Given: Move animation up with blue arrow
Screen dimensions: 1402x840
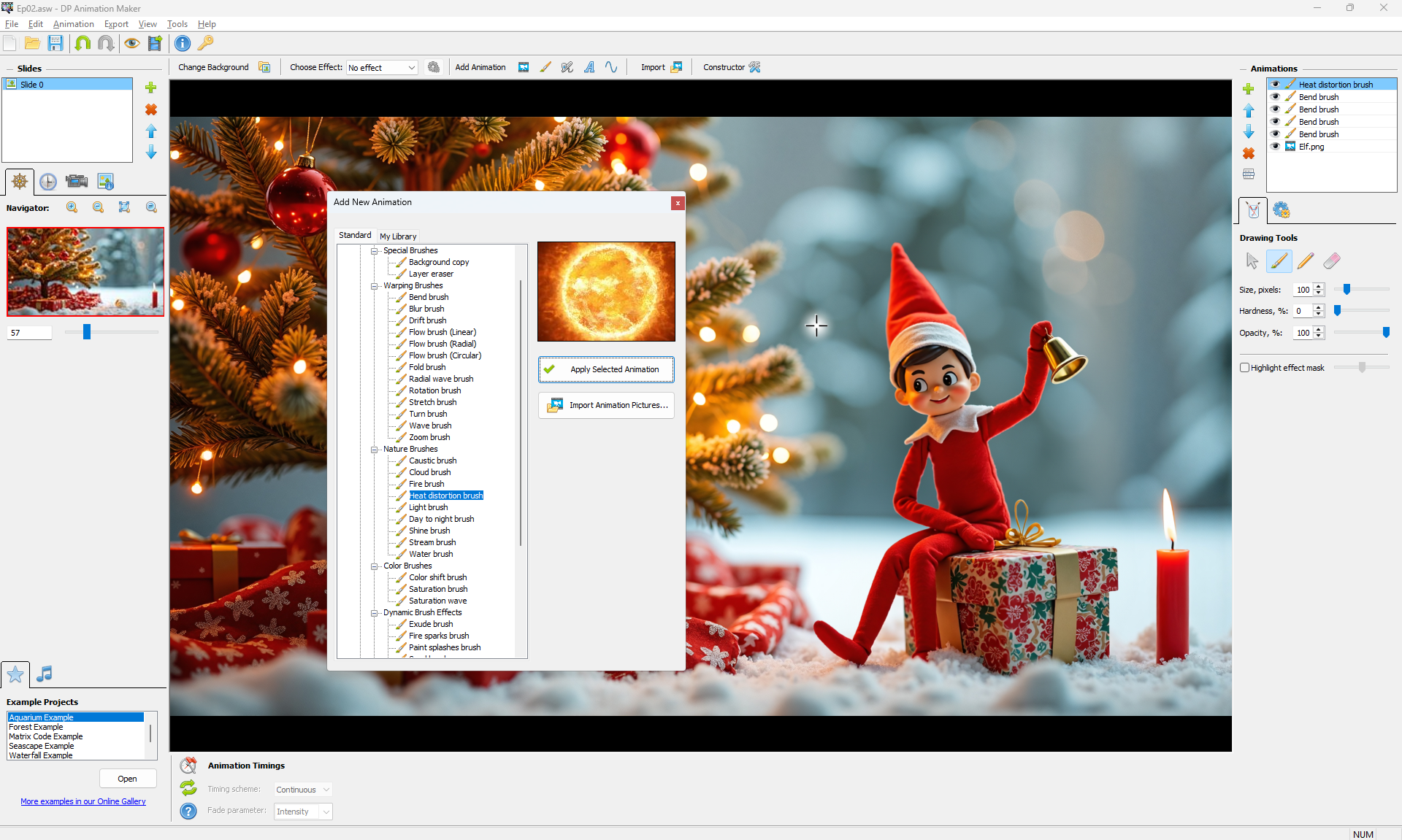Looking at the screenshot, I should (1249, 111).
